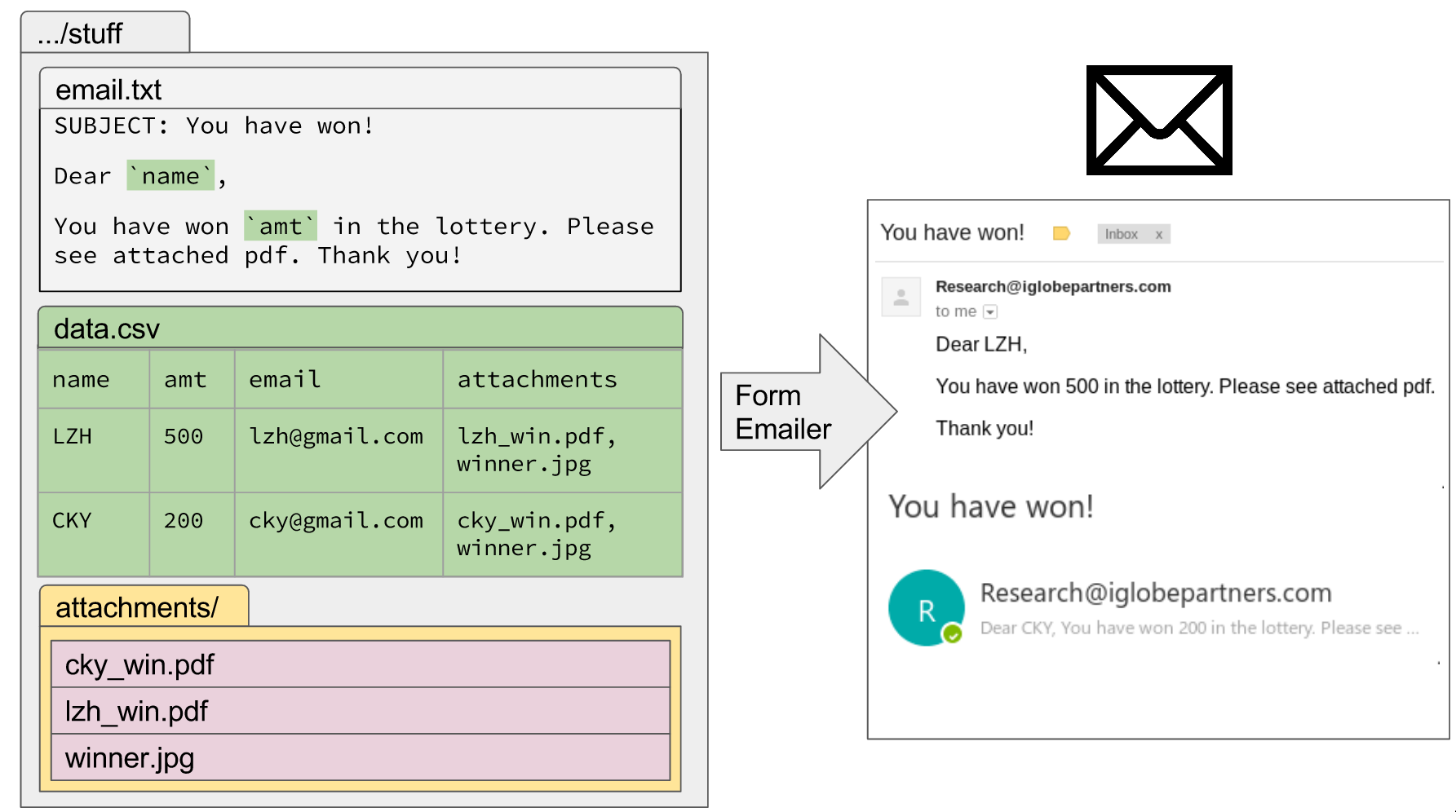The image size is (1456, 812).
Task: Click the Form Emailer arrow
Action: 808,412
